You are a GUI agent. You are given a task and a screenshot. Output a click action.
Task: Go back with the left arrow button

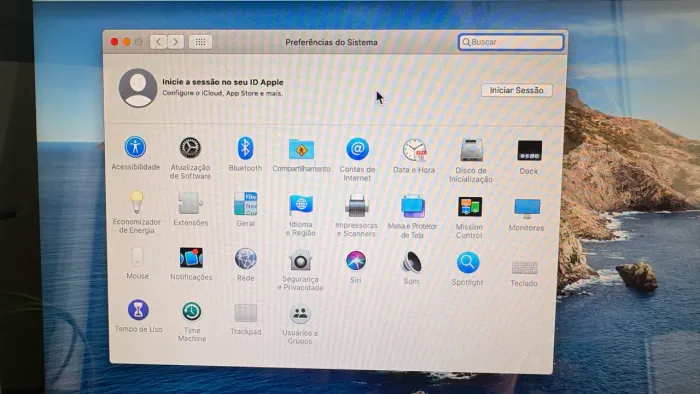tap(158, 42)
